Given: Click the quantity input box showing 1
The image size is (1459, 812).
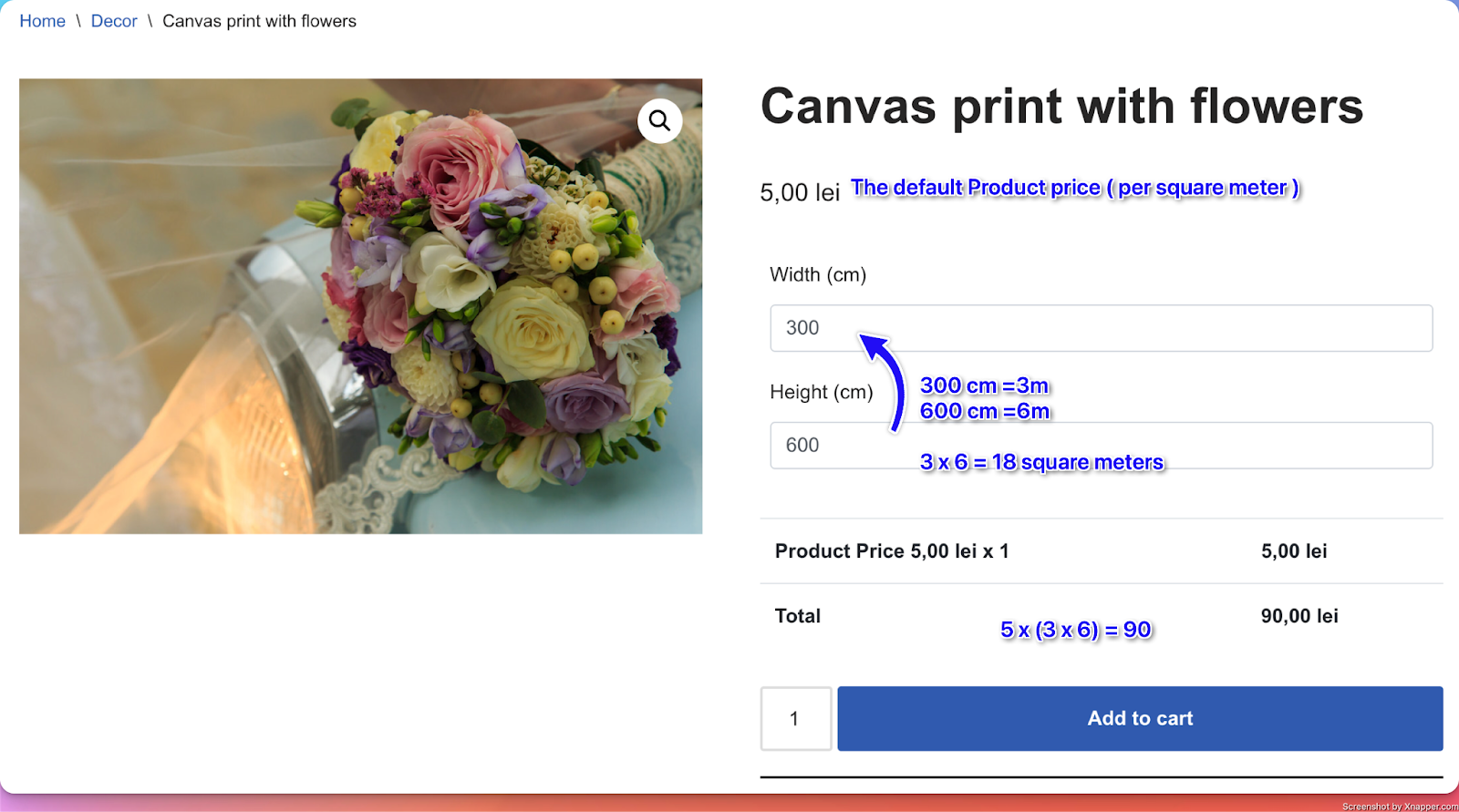Looking at the screenshot, I should click(796, 718).
